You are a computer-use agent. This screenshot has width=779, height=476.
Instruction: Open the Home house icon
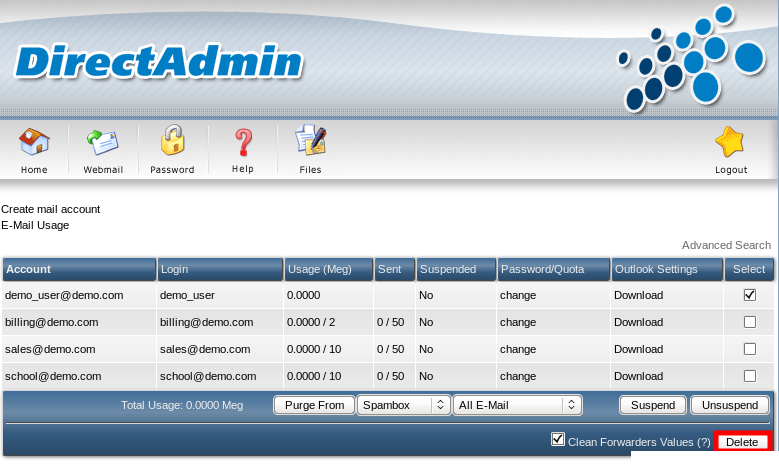pyautogui.click(x=34, y=142)
